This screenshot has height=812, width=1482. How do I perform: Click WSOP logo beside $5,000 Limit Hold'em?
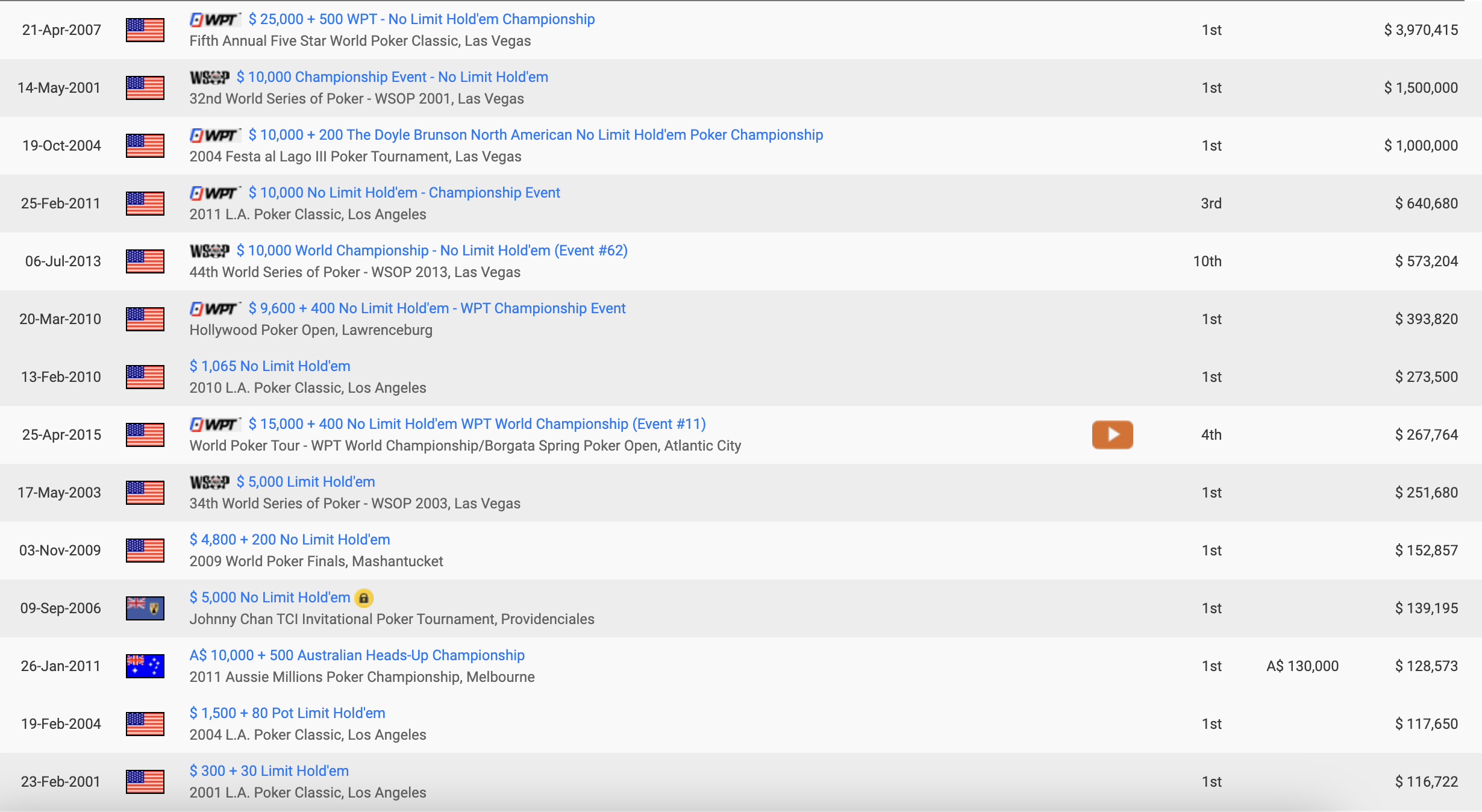click(x=209, y=482)
